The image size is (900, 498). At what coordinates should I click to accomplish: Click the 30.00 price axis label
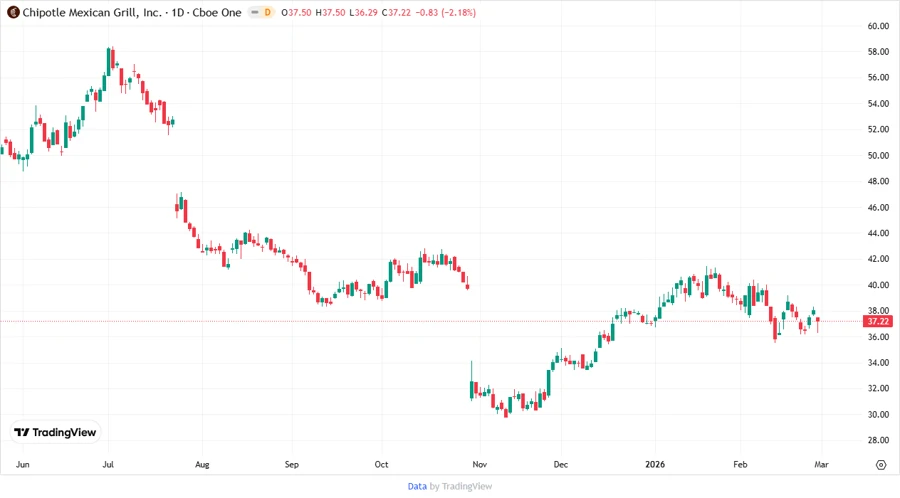878,414
